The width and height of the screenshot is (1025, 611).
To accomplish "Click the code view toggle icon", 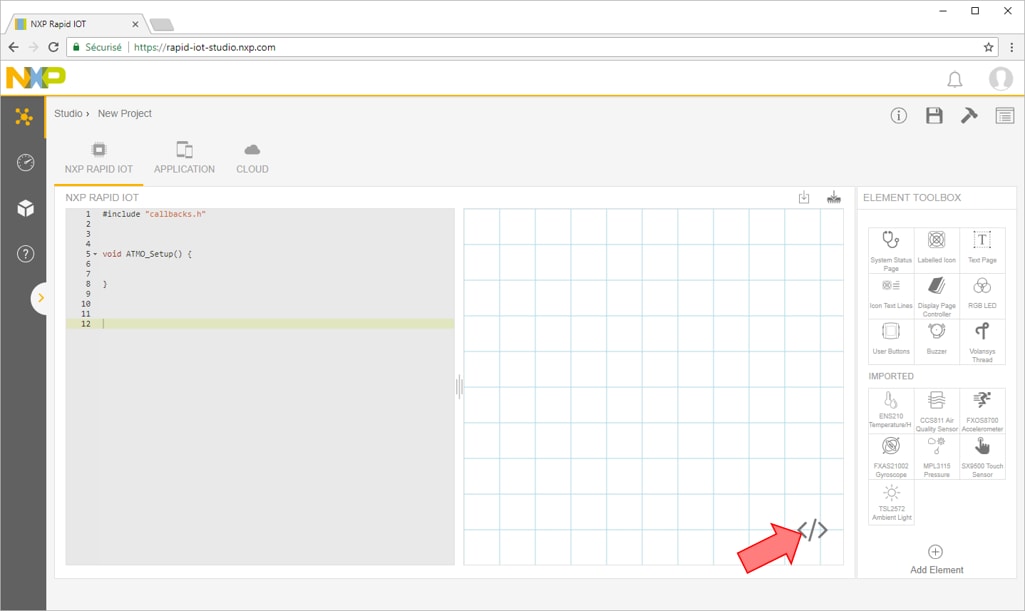I will tap(813, 530).
